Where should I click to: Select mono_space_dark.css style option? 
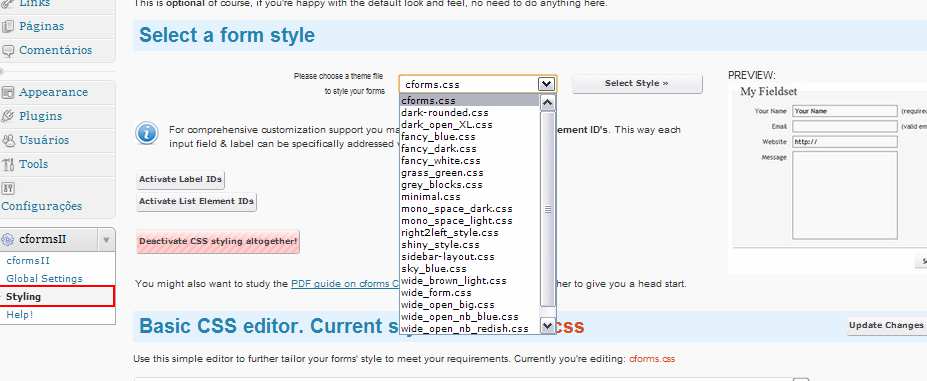click(470, 209)
